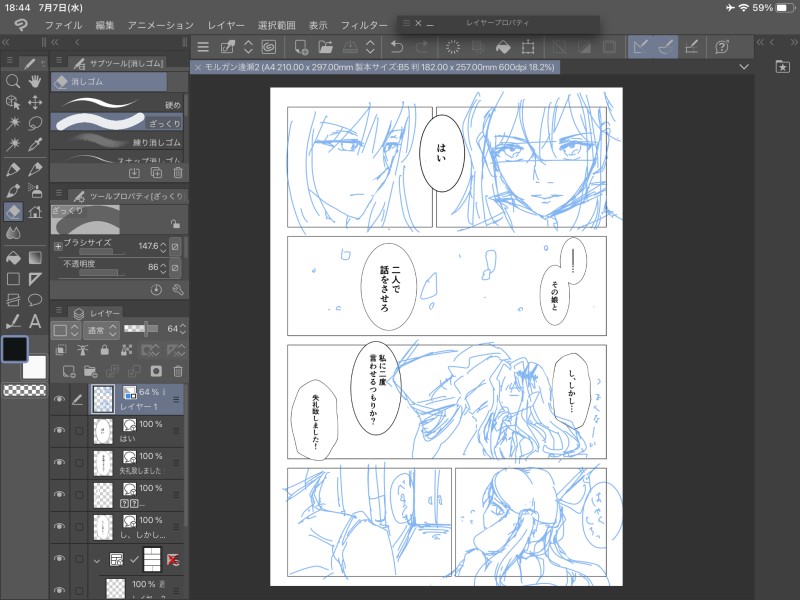800x600 pixels.
Task: Click the layer opacity slider
Action: [x=141, y=329]
